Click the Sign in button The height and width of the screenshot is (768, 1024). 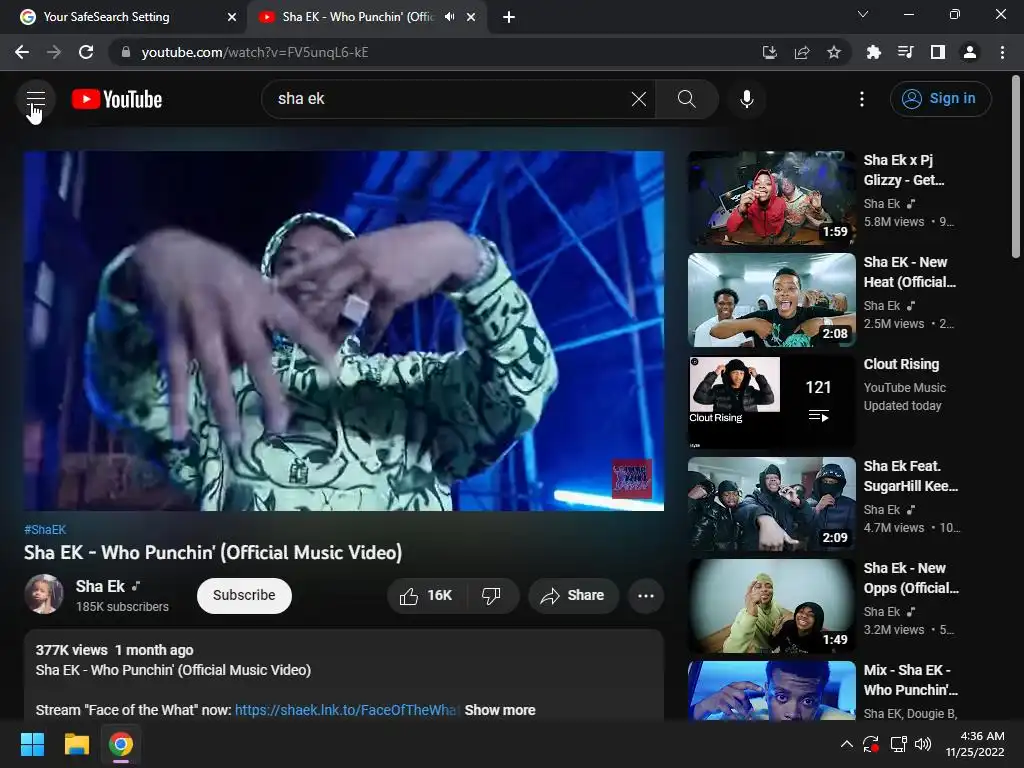click(x=940, y=99)
